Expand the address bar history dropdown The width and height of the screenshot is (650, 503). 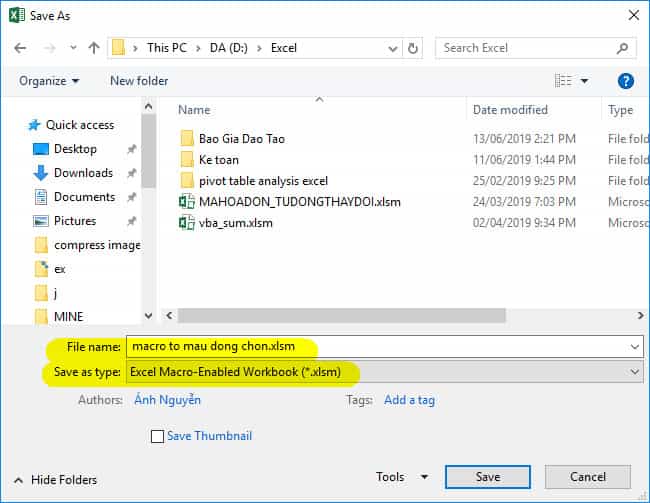coord(393,49)
